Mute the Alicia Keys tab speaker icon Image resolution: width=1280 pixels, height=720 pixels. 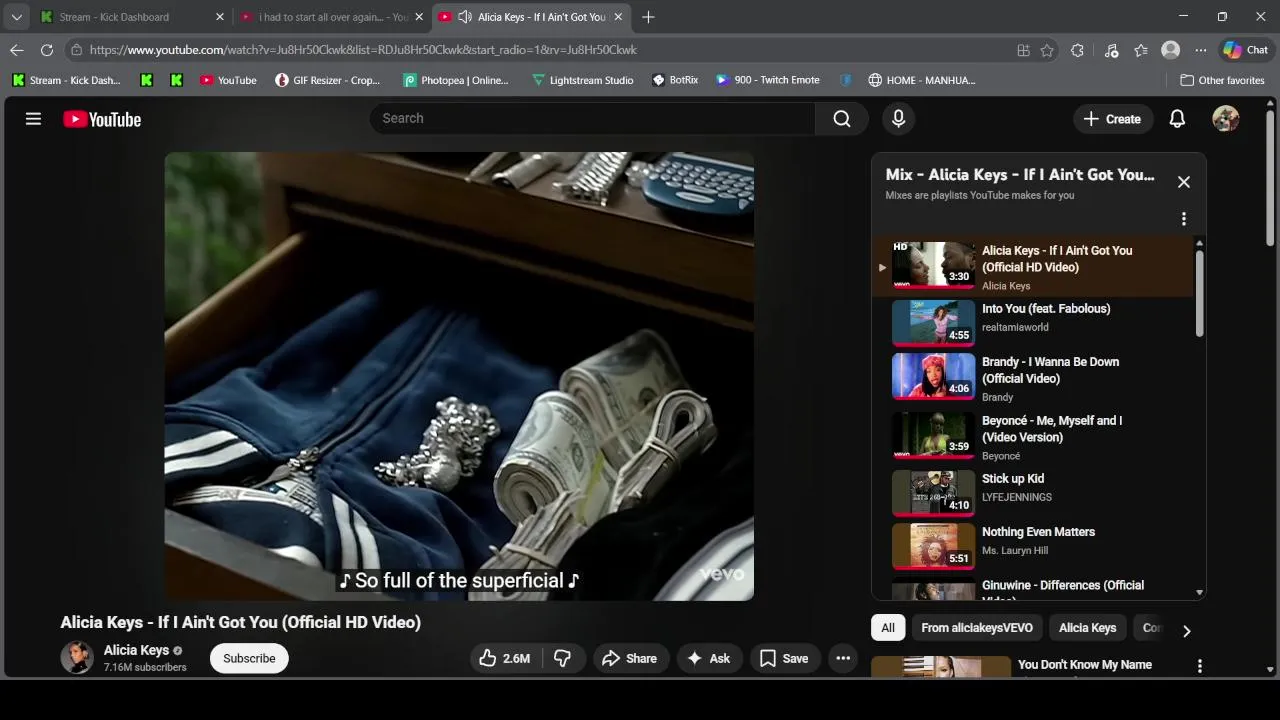[465, 17]
